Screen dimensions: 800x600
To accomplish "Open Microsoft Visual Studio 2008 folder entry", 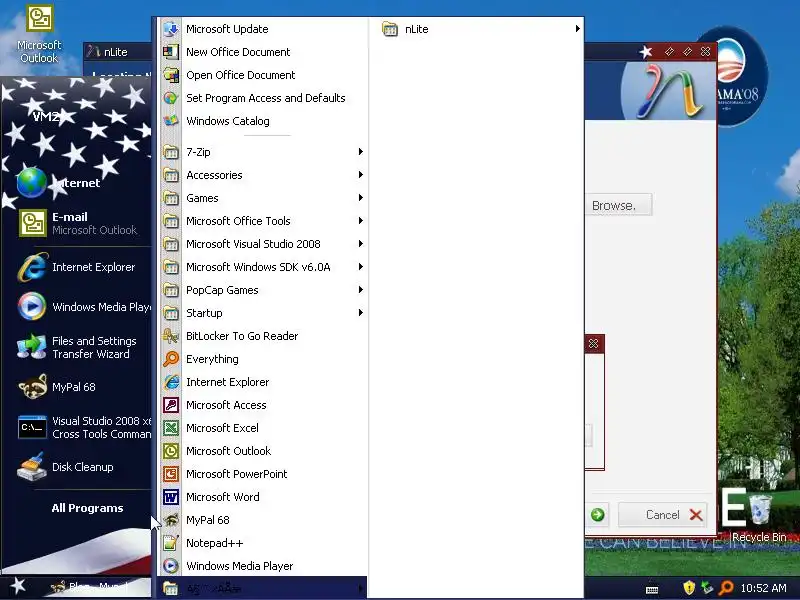I will (264, 243).
